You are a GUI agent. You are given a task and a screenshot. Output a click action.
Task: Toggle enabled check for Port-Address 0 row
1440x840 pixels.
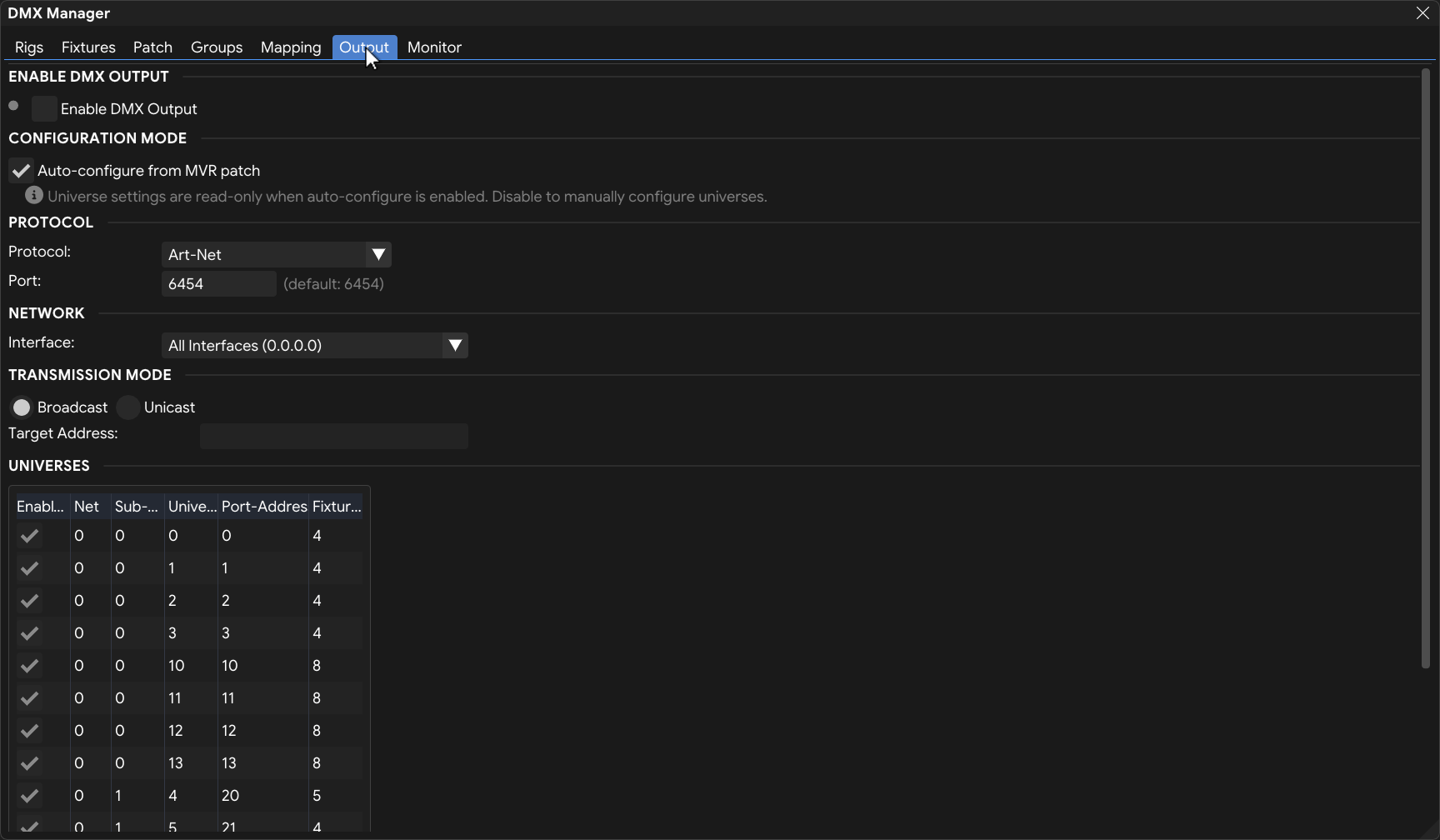29,536
